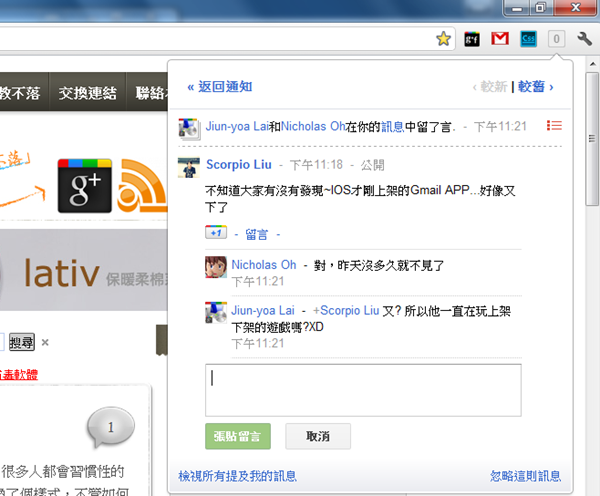Open the 聯絡 navigation menu item
600x496 pixels.
147,92
